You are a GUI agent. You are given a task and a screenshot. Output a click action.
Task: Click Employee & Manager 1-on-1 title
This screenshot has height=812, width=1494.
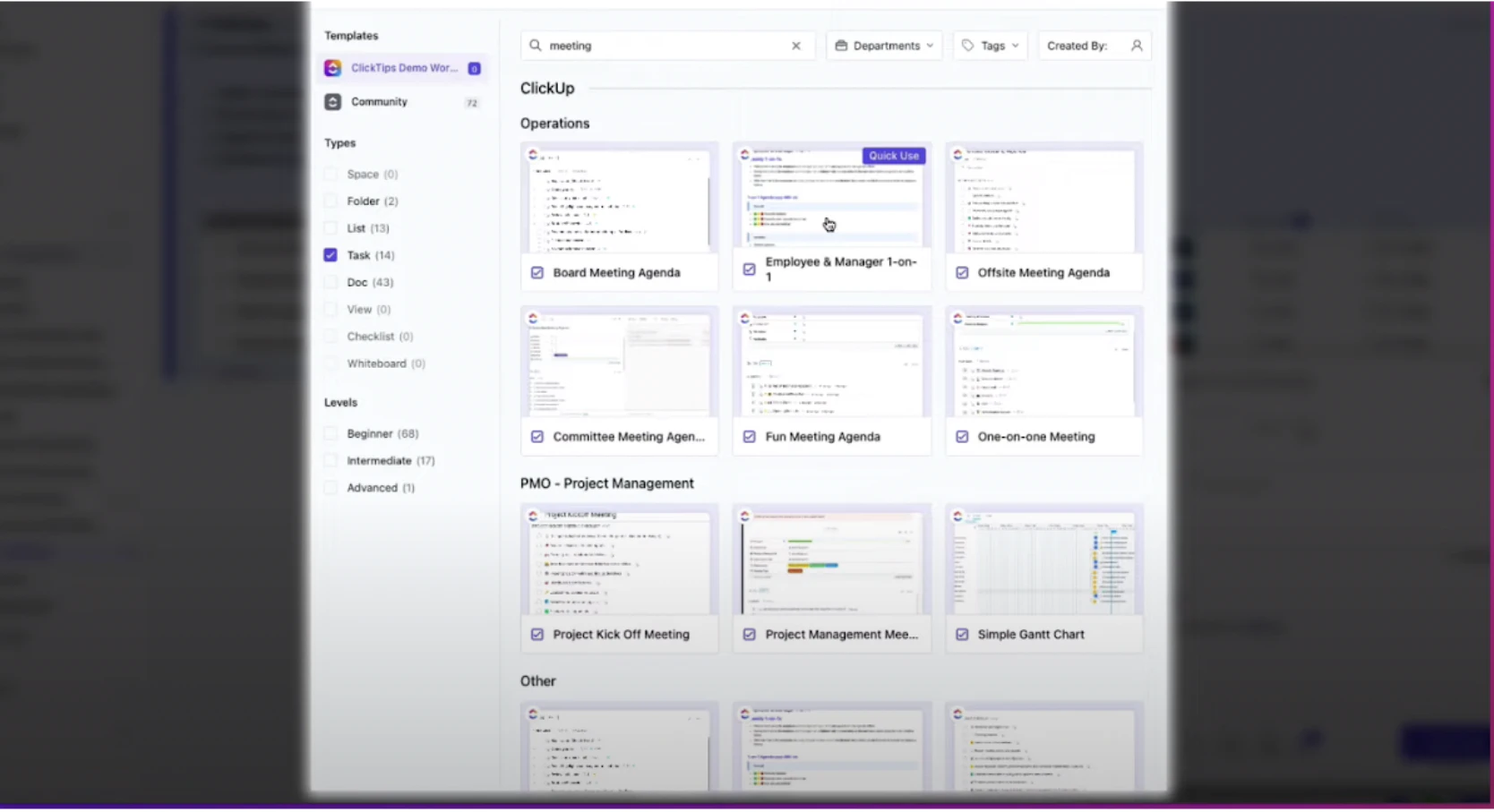pos(841,269)
